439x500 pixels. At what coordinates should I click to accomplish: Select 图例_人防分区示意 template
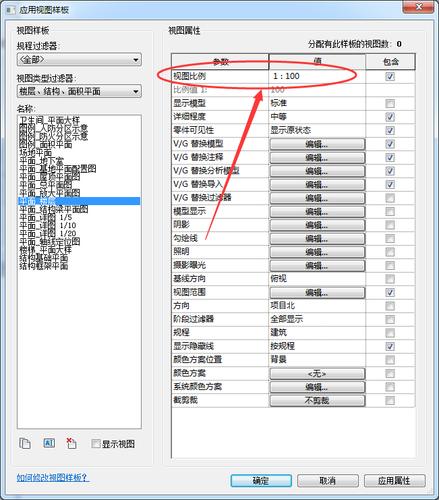(x=53, y=128)
